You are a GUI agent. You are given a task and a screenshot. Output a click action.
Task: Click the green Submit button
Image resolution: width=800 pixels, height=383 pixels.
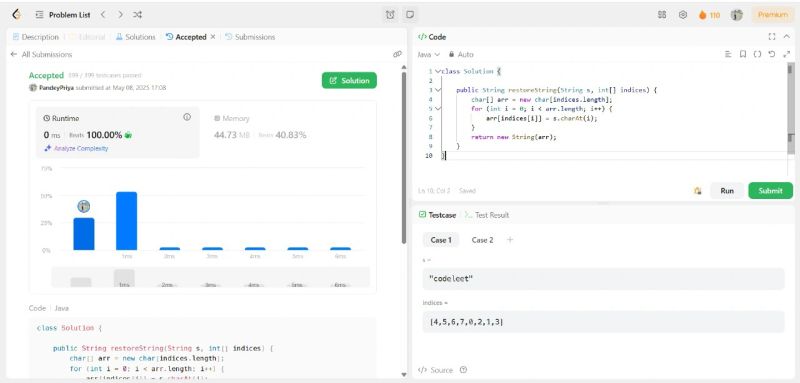[770, 191]
